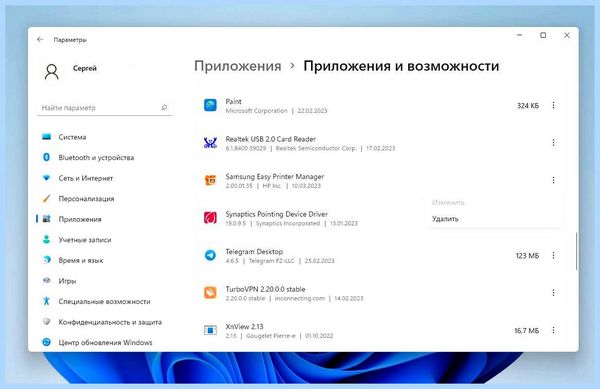The width and height of the screenshot is (600, 389).
Task: Click Realtek USB 2.0 Card Reader title
Action: (271, 139)
